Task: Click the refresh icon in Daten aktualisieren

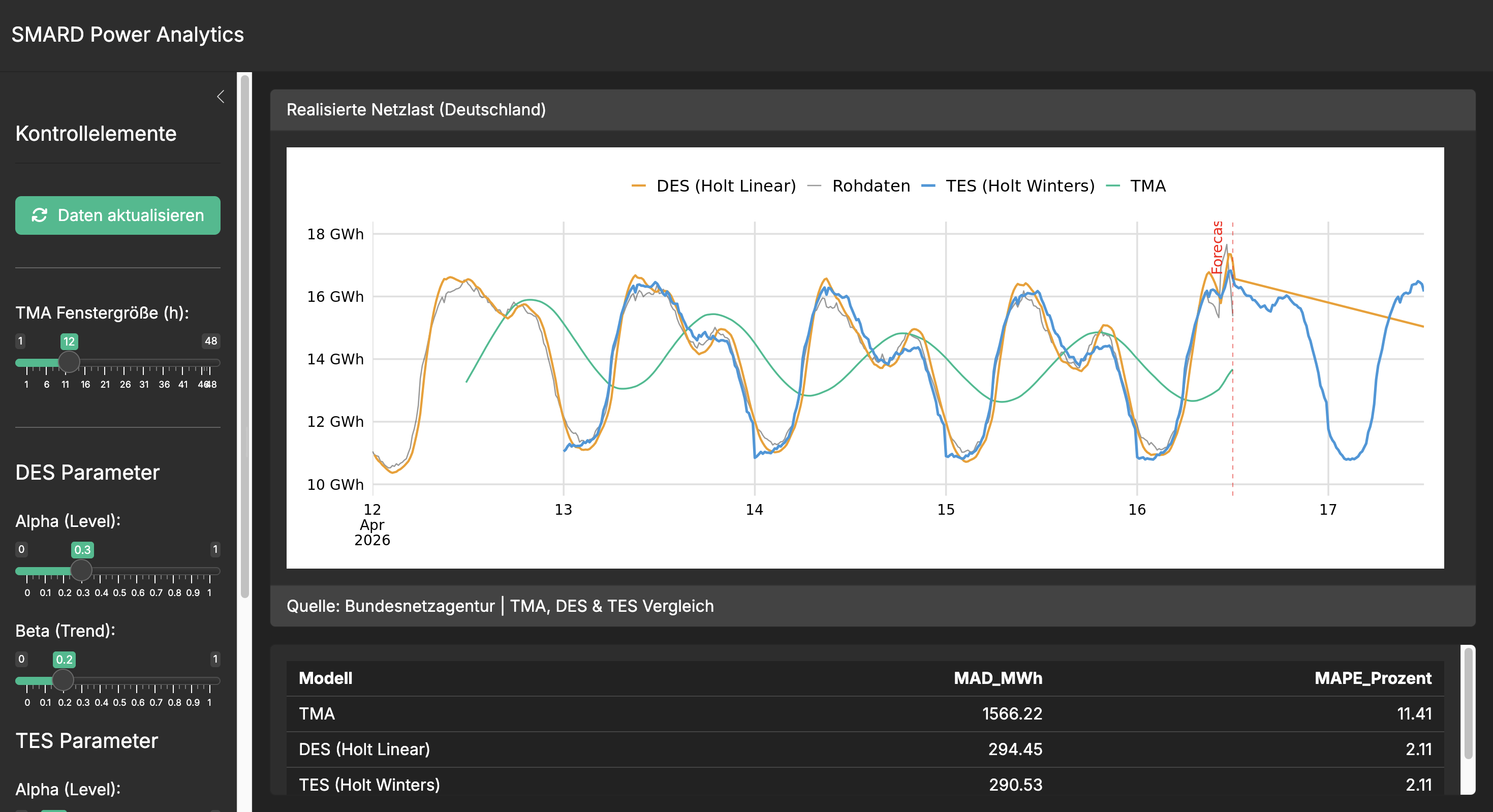Action: [40, 215]
